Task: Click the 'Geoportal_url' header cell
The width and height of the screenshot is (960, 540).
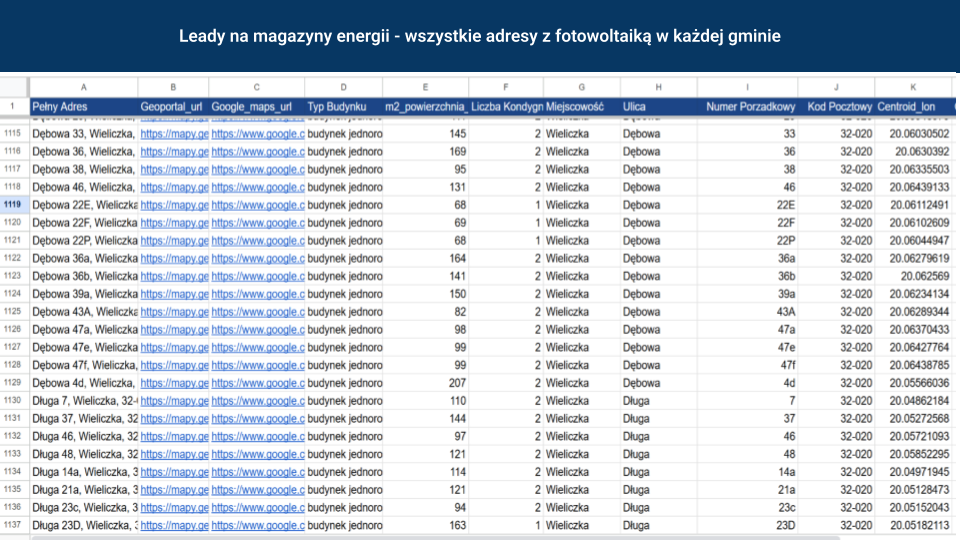Action: (x=171, y=107)
